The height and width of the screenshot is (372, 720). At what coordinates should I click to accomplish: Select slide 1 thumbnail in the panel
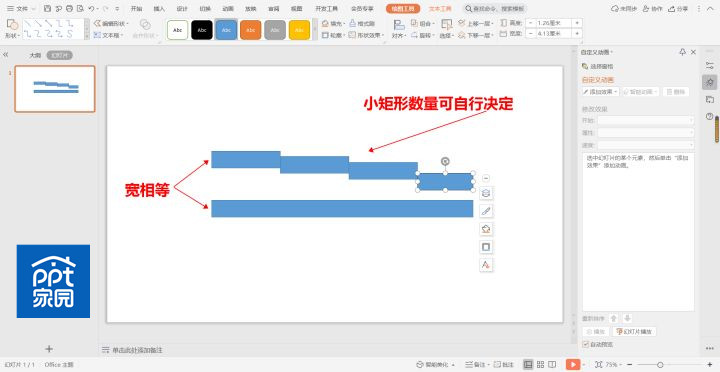[x=55, y=89]
